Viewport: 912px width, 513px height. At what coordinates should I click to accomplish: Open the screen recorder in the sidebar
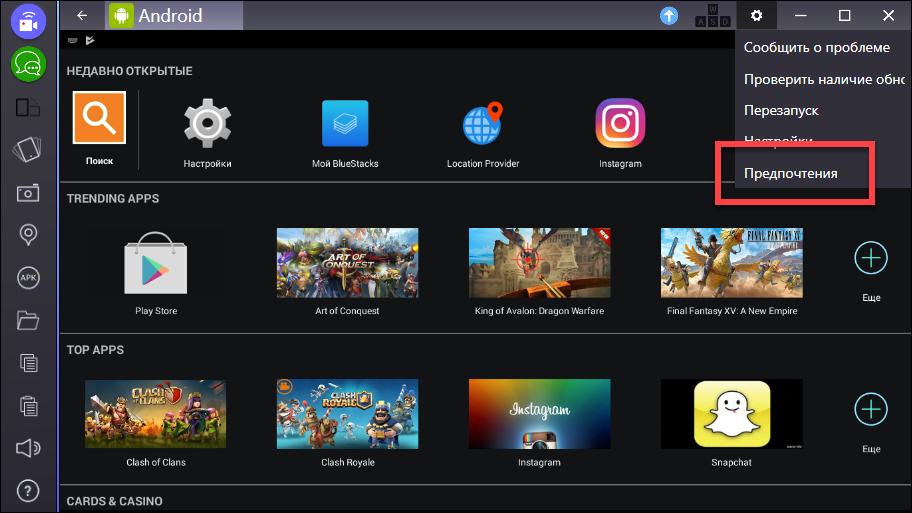tap(28, 22)
